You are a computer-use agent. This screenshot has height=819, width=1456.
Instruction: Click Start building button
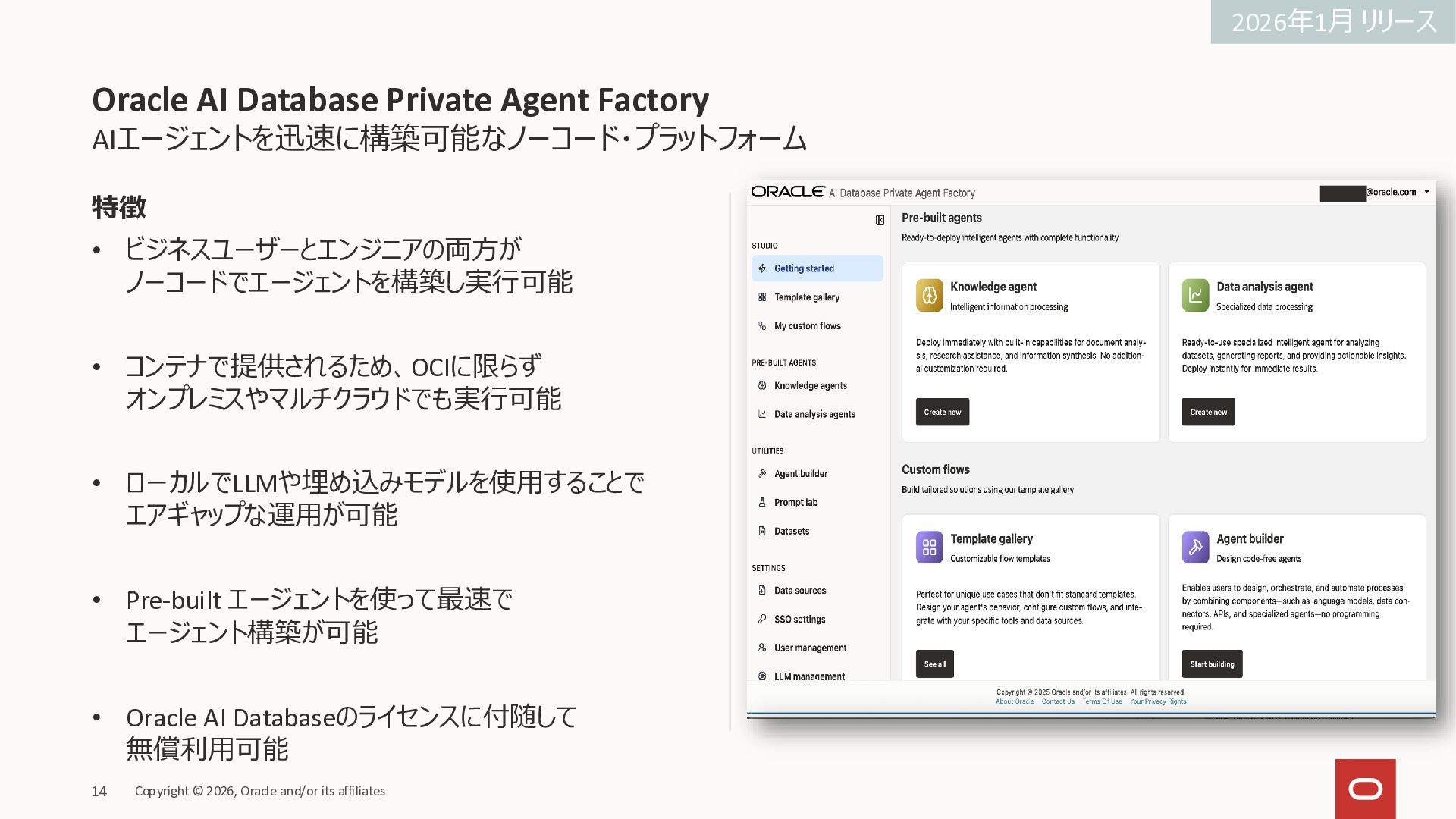(1211, 664)
